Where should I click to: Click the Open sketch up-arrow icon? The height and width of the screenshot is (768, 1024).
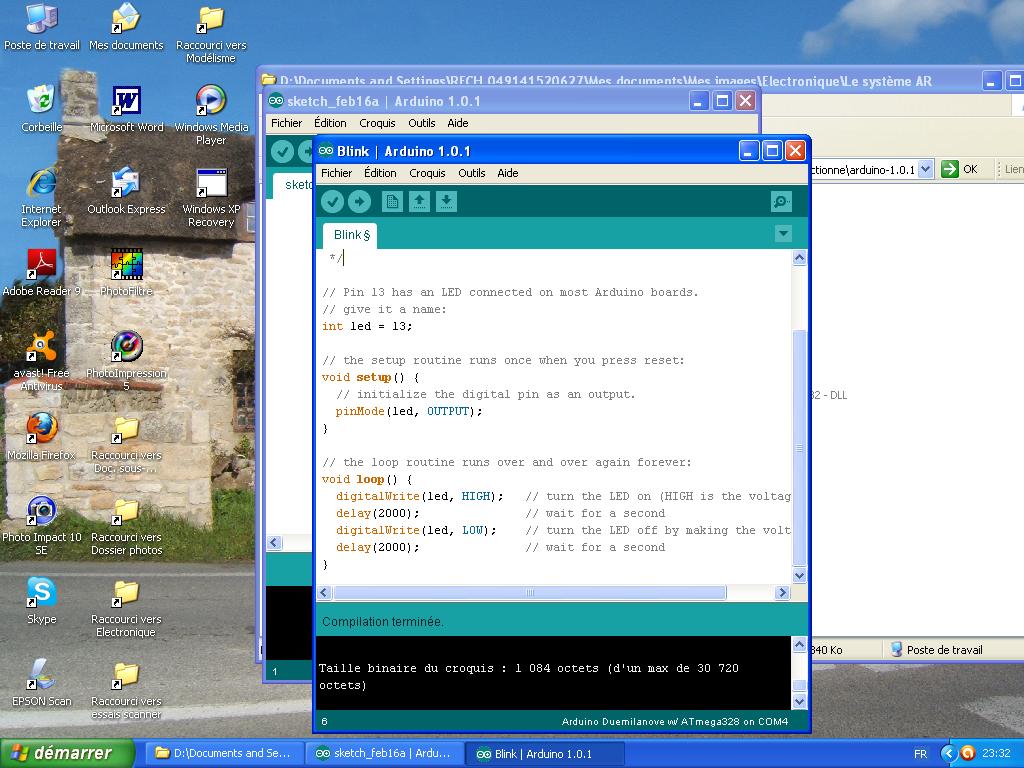(420, 202)
